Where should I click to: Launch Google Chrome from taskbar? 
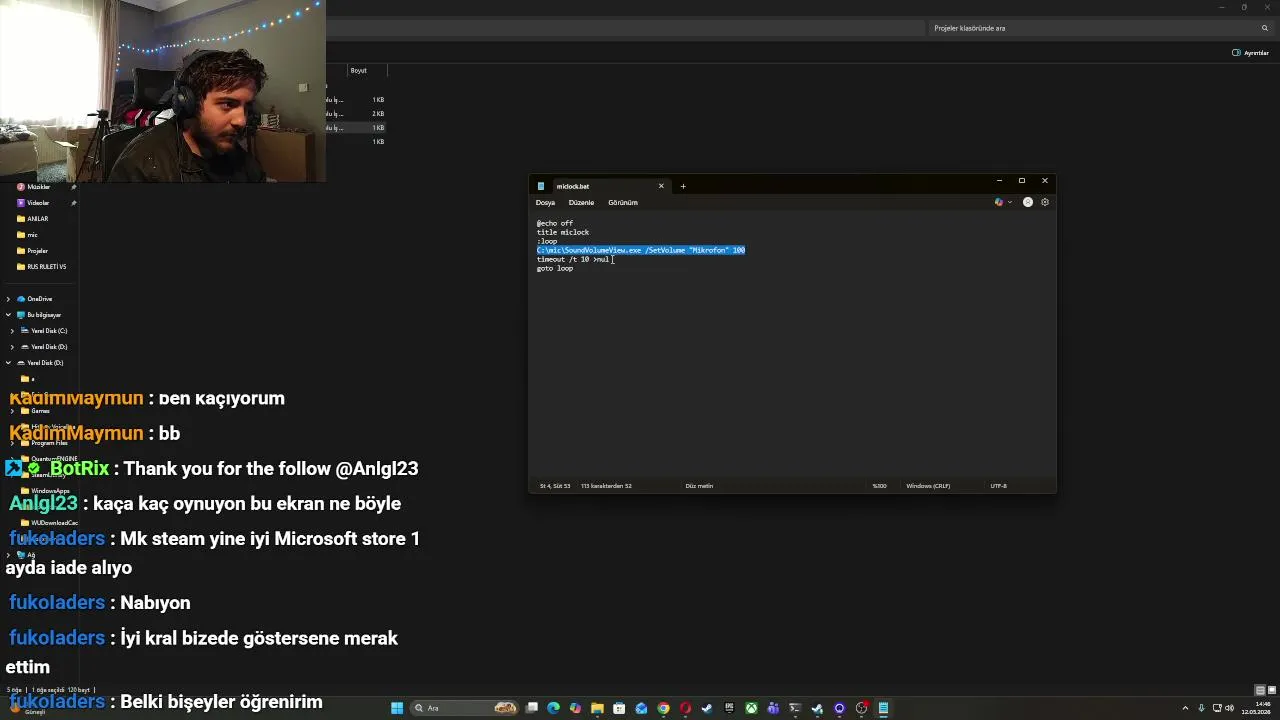click(x=663, y=708)
